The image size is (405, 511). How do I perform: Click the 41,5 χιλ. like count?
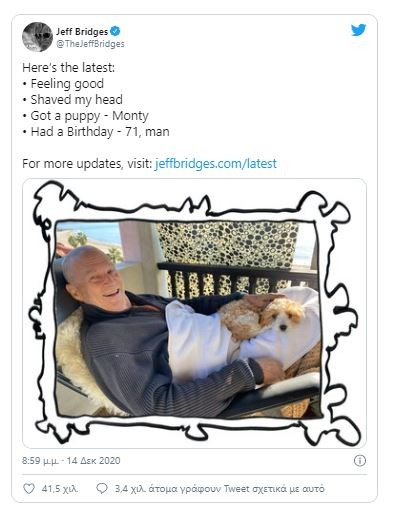click(x=60, y=489)
